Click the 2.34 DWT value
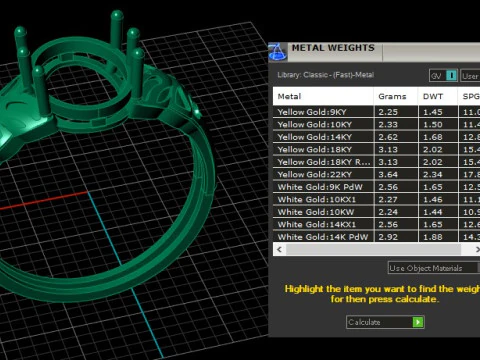This screenshot has width=480, height=360. [x=433, y=175]
